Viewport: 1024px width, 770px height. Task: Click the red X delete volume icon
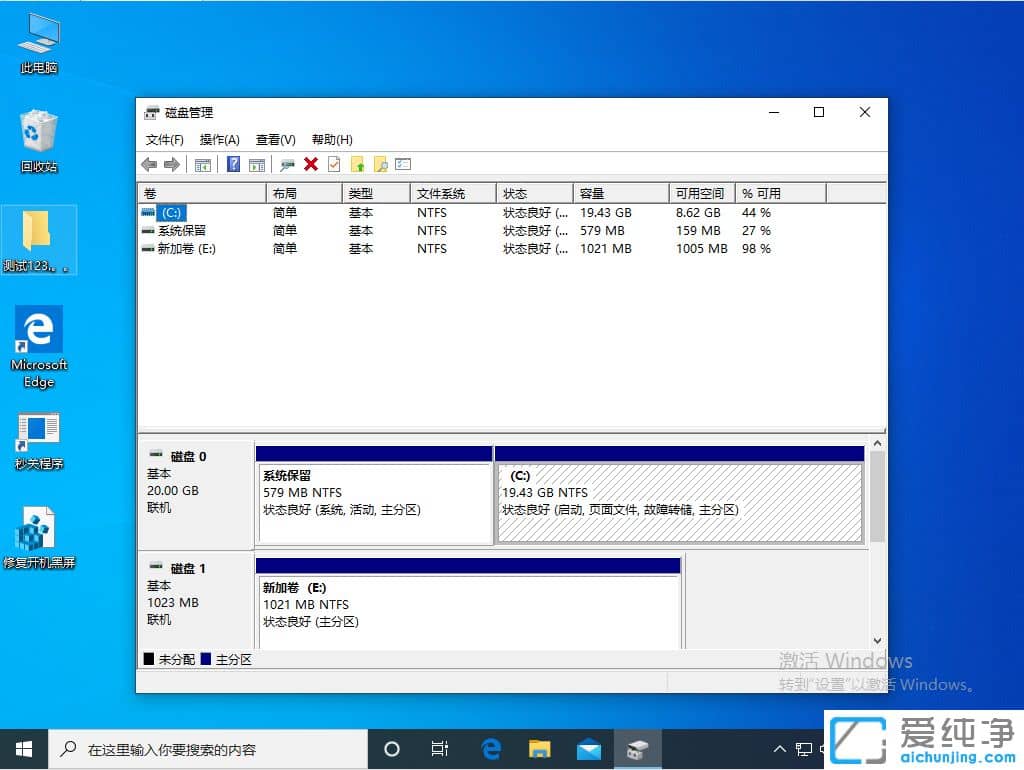pos(310,164)
